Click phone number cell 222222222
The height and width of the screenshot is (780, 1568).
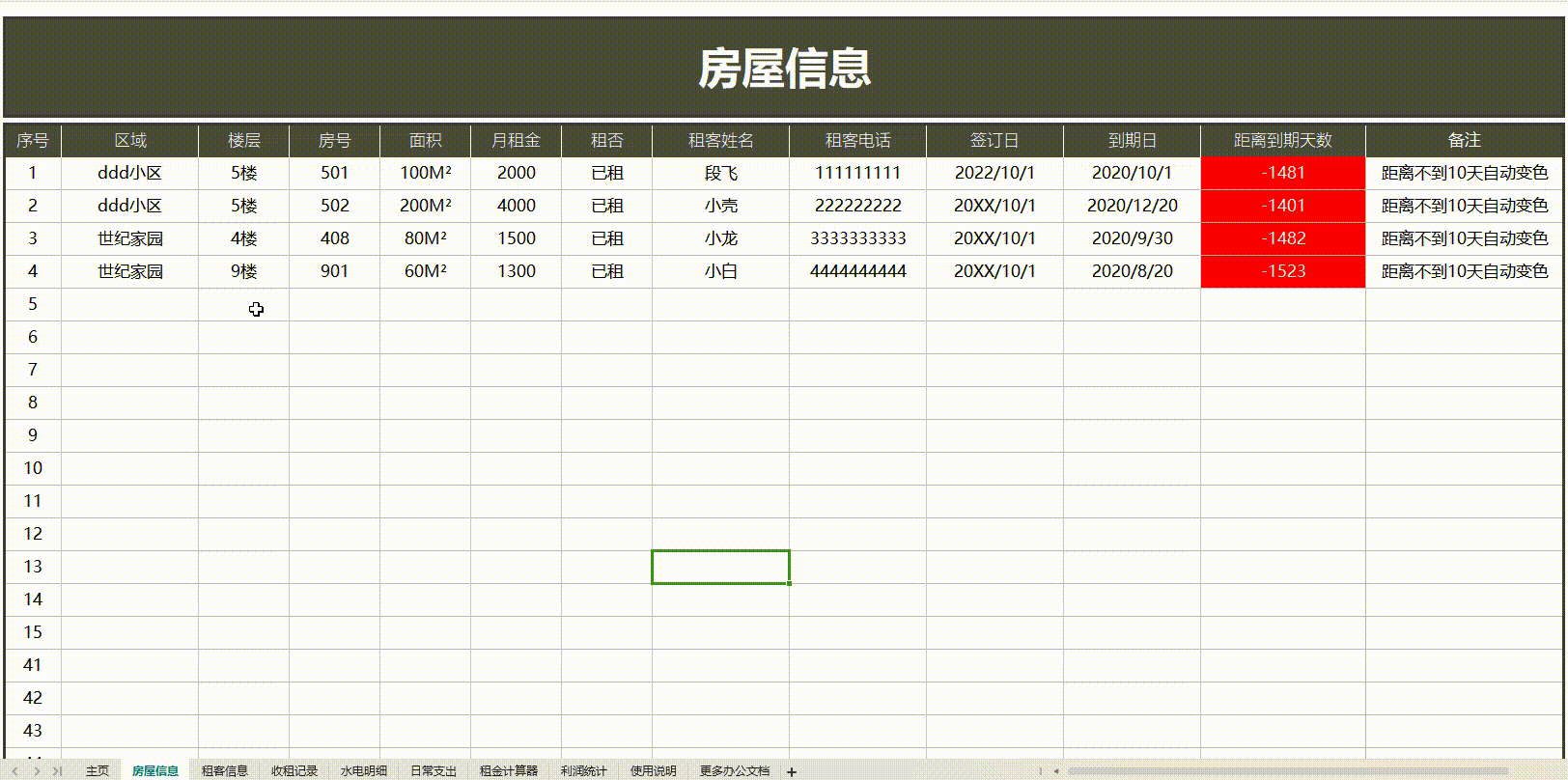click(x=858, y=207)
